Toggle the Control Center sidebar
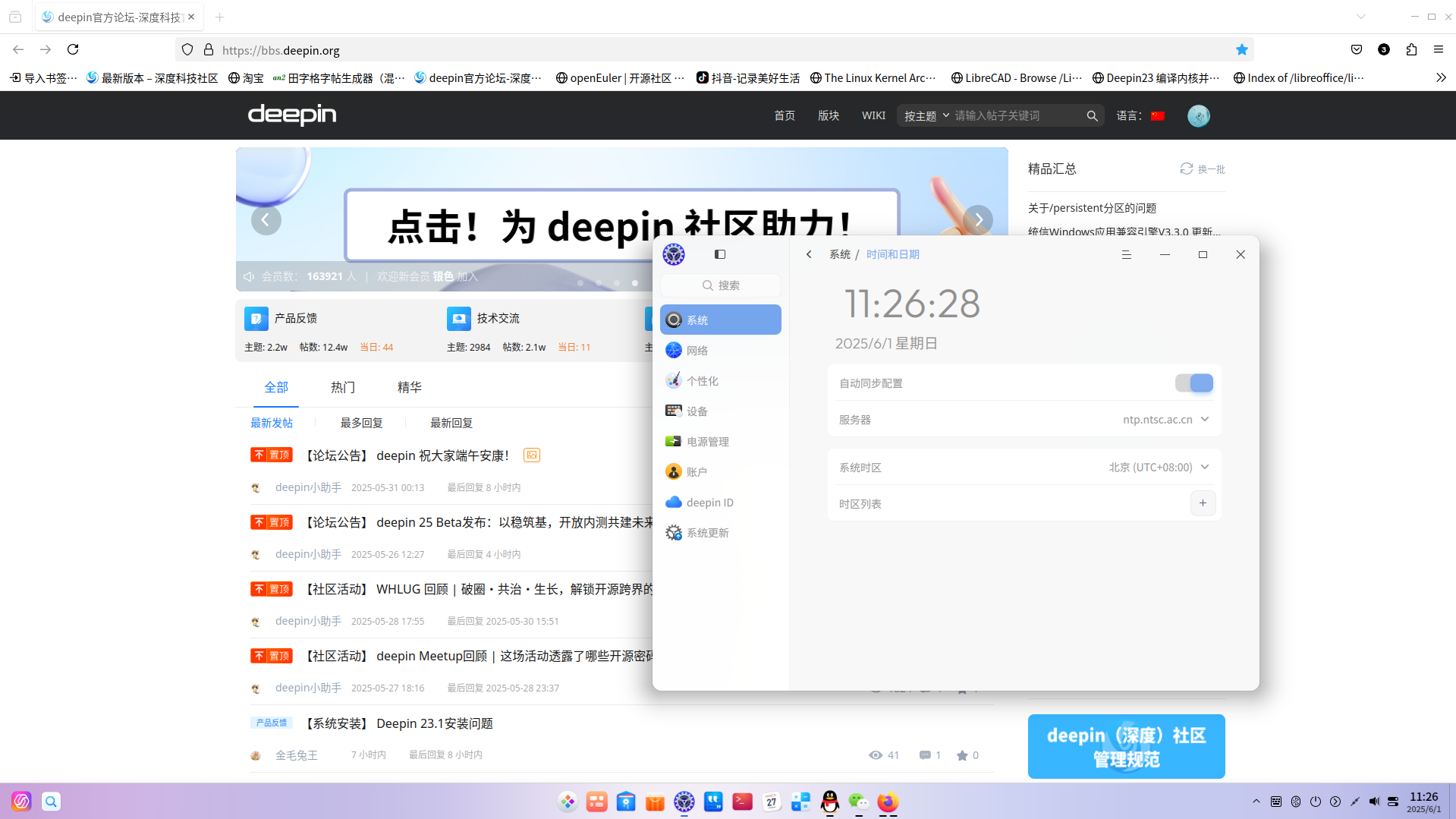Screen dimensions: 1456x819 [x=720, y=254]
